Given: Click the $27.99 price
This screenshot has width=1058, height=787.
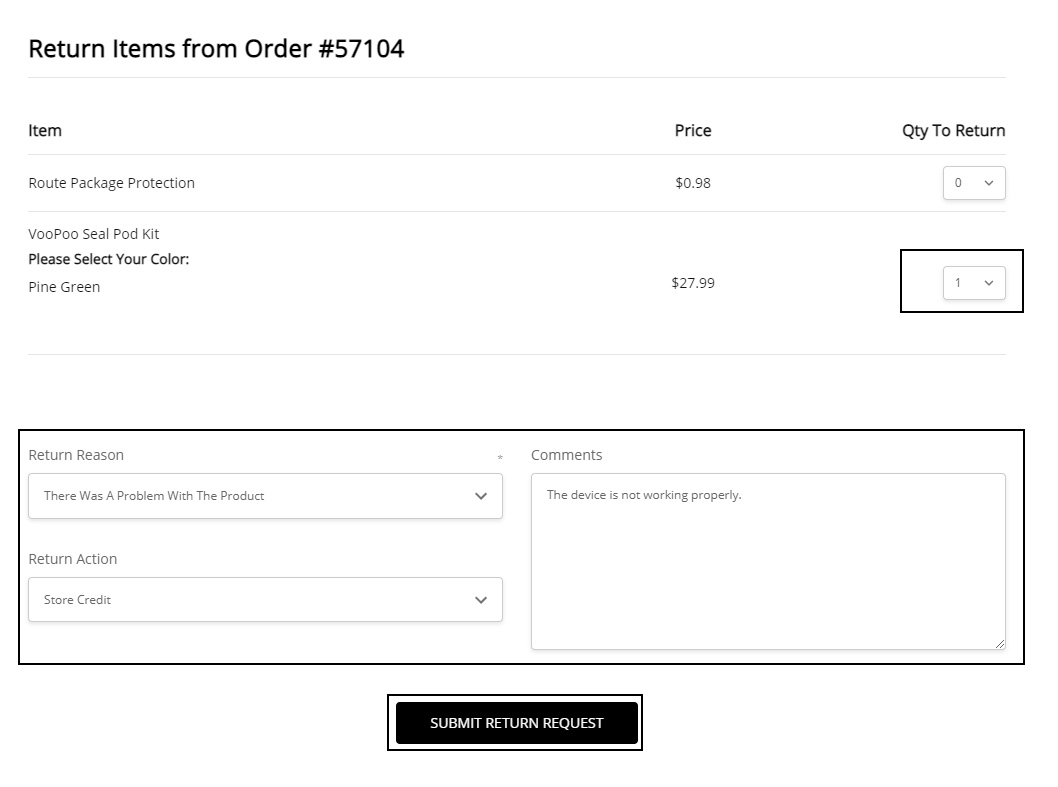Looking at the screenshot, I should (693, 283).
